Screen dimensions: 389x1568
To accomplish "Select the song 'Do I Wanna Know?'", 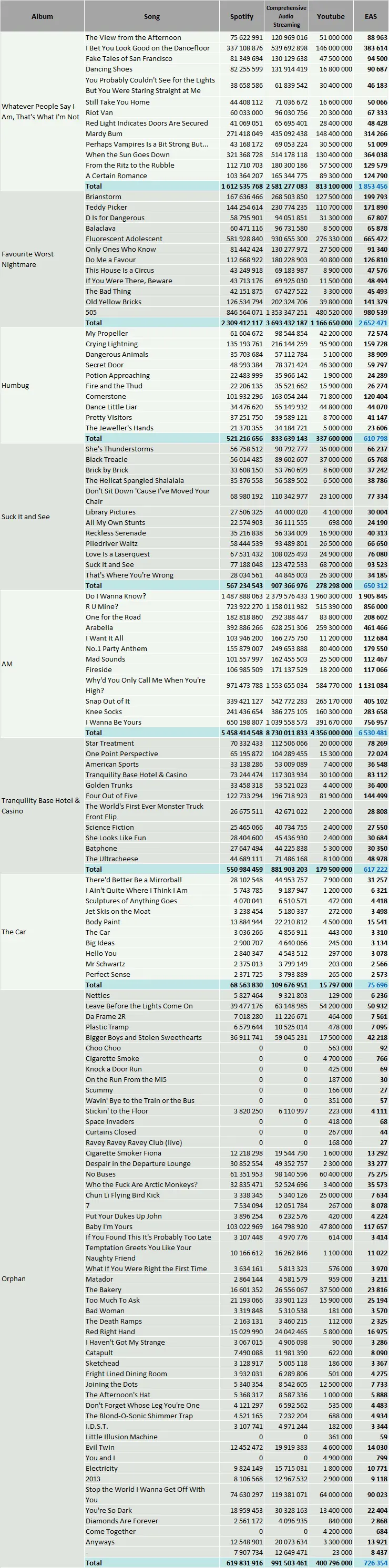I will tap(116, 596).
